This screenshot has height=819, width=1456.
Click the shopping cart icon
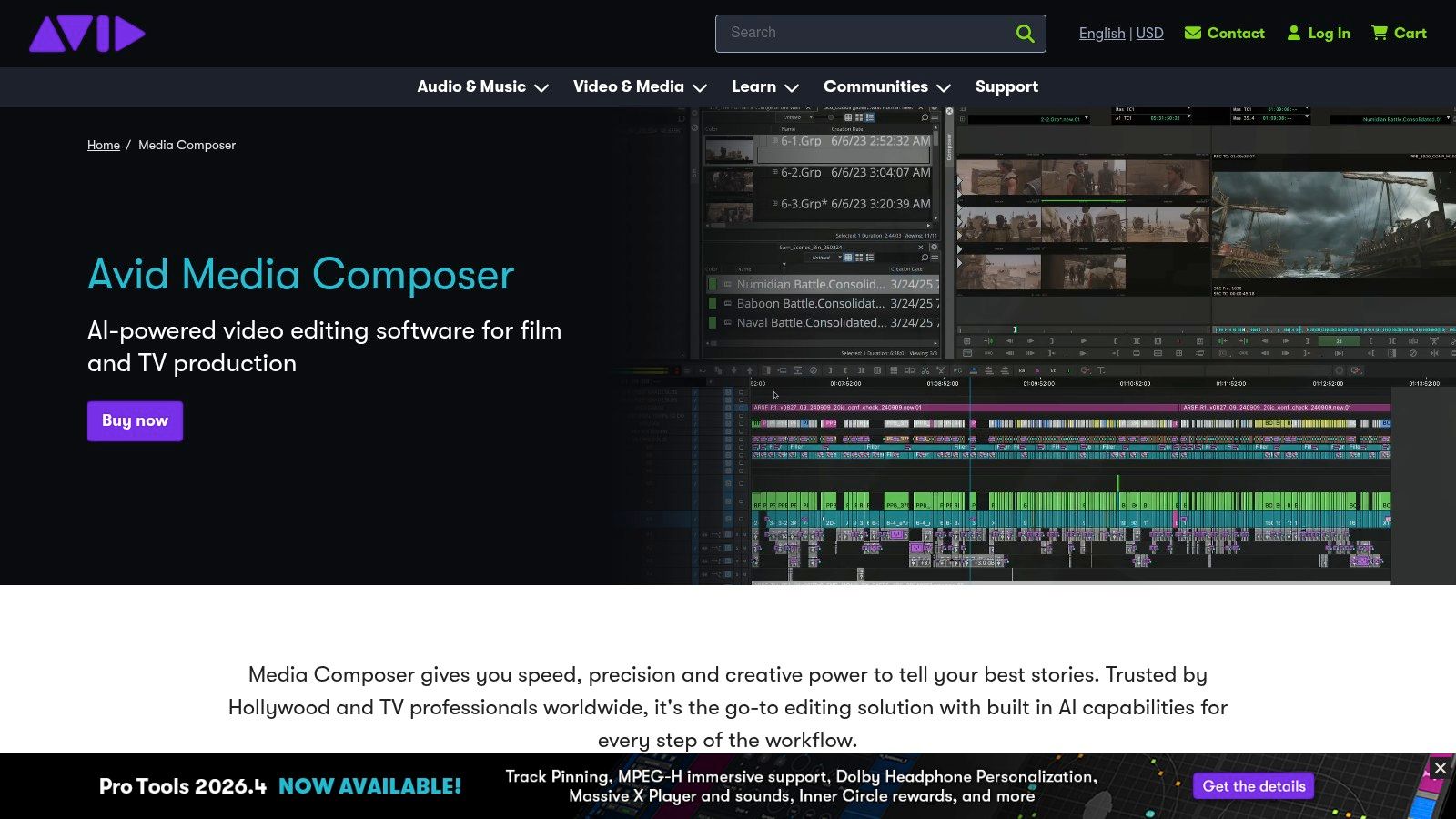tap(1380, 33)
